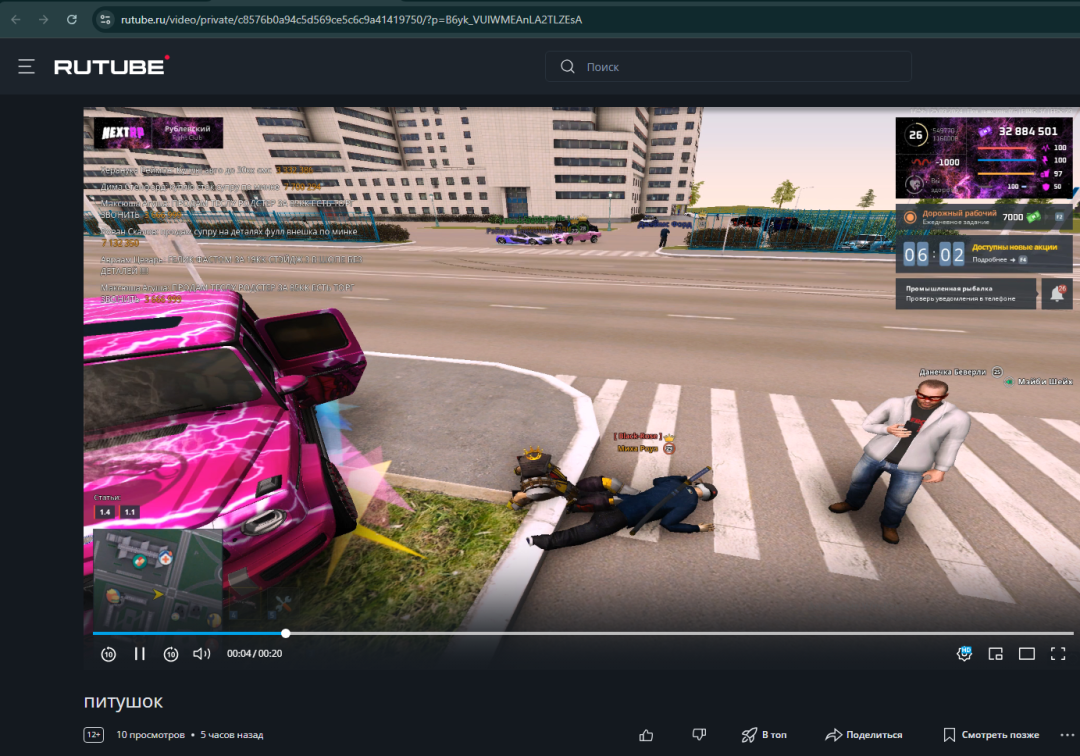This screenshot has width=1080, height=756.
Task: Open video quality settings gear
Action: tap(964, 653)
